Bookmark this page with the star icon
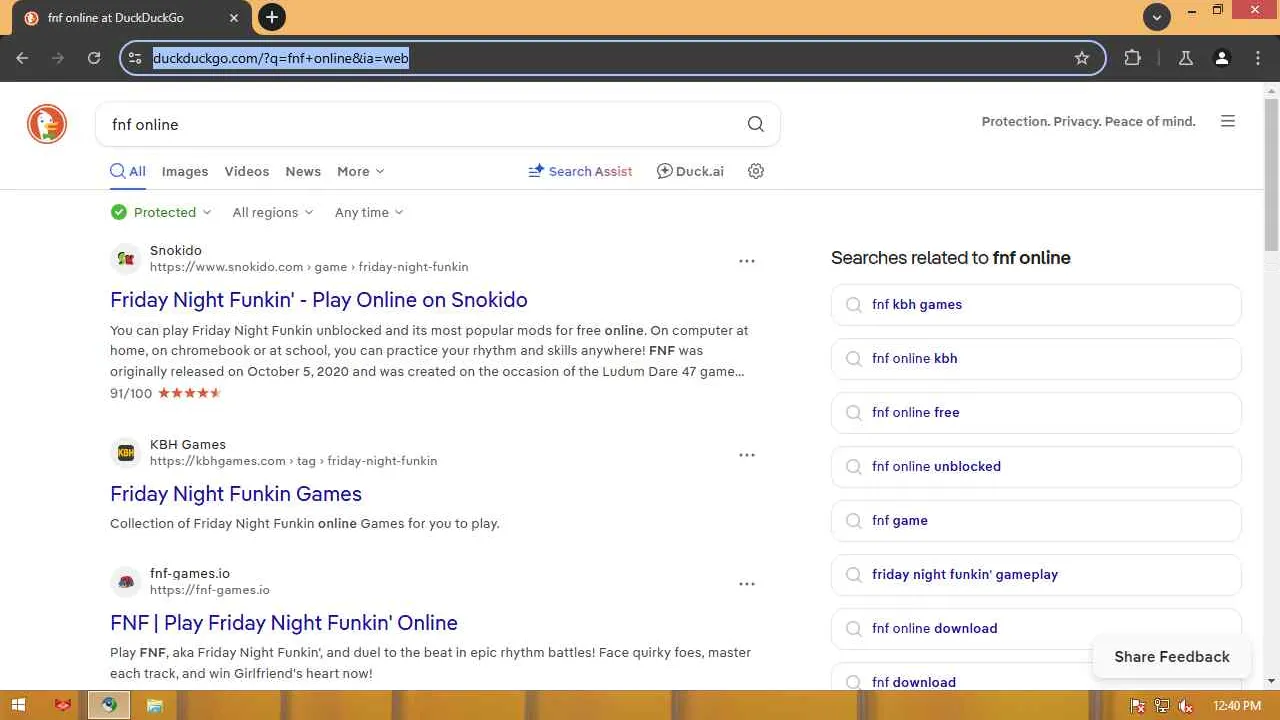Screen dimensions: 1280x720 (1081, 58)
